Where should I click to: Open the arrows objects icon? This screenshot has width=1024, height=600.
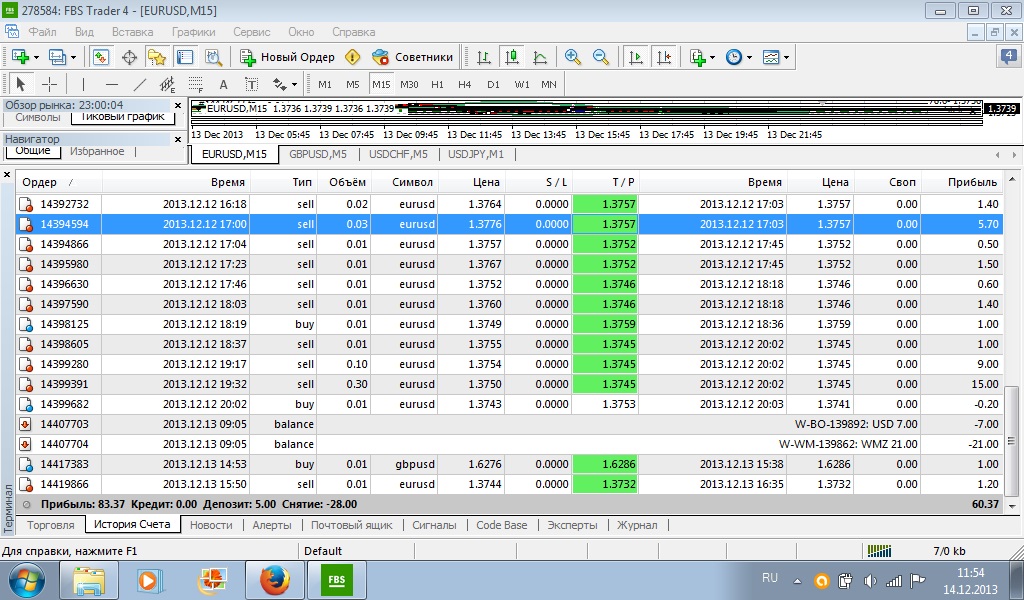coord(280,84)
